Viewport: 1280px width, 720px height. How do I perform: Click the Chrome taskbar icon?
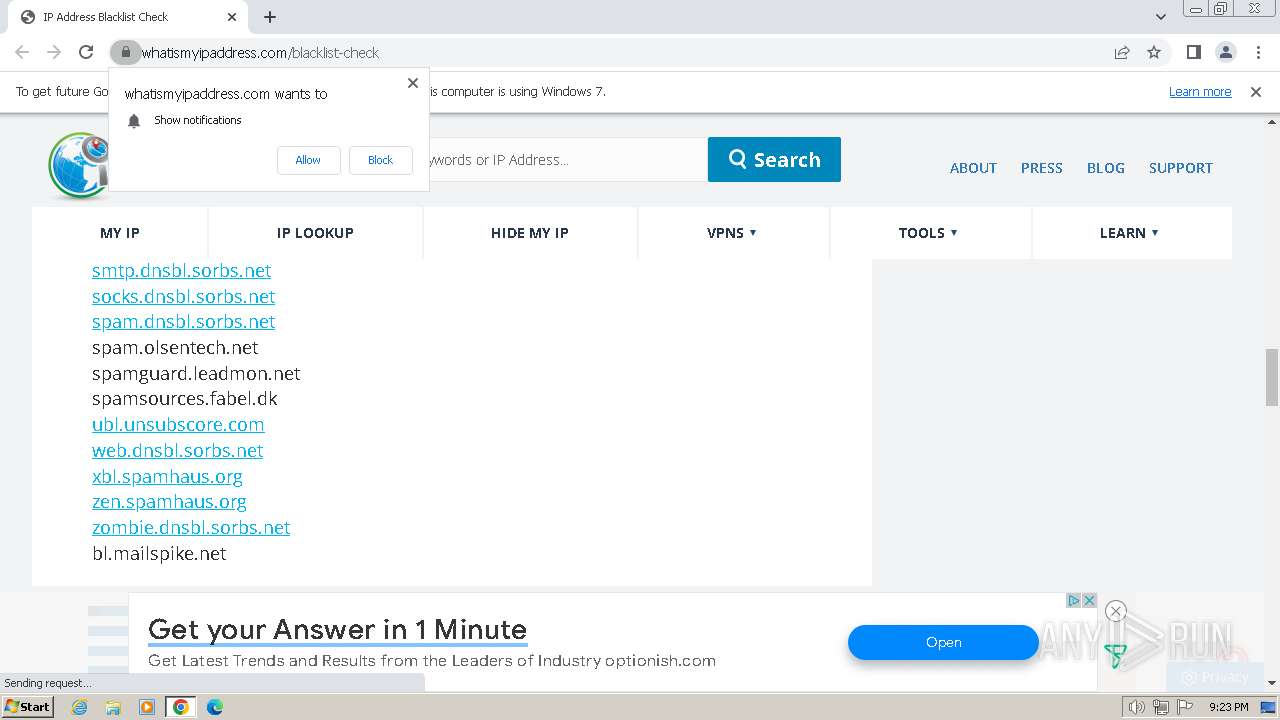click(x=181, y=707)
